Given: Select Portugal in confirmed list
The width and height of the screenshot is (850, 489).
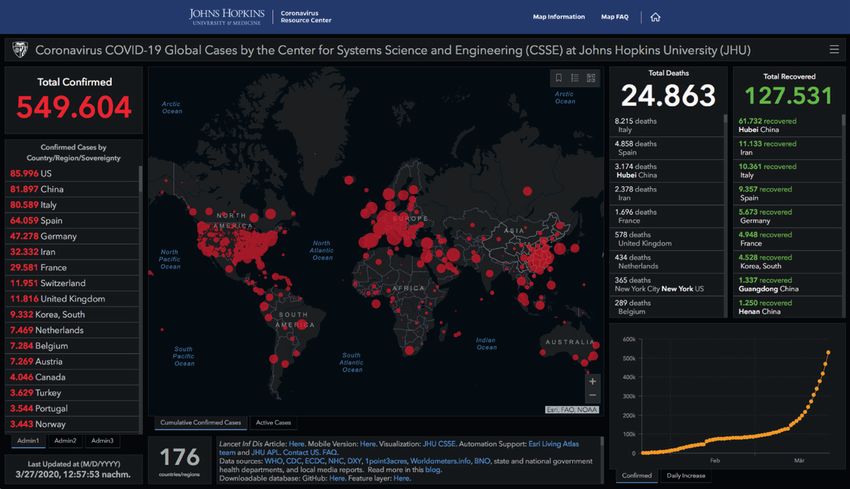Looking at the screenshot, I should tap(72, 409).
